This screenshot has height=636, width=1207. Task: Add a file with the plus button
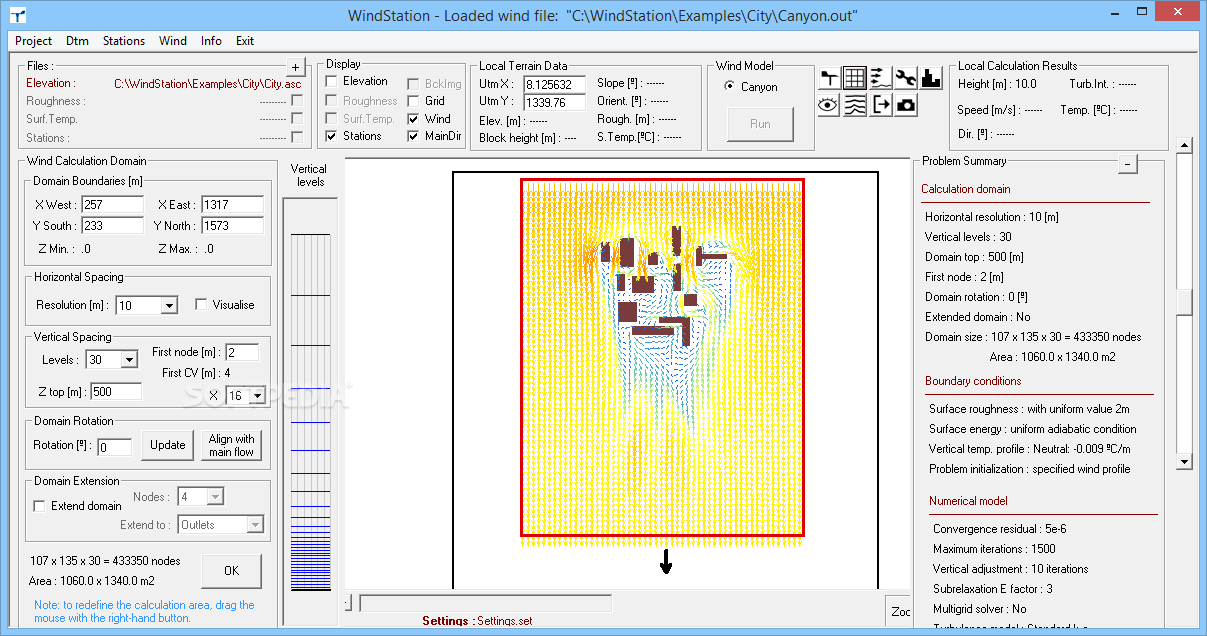coord(295,67)
